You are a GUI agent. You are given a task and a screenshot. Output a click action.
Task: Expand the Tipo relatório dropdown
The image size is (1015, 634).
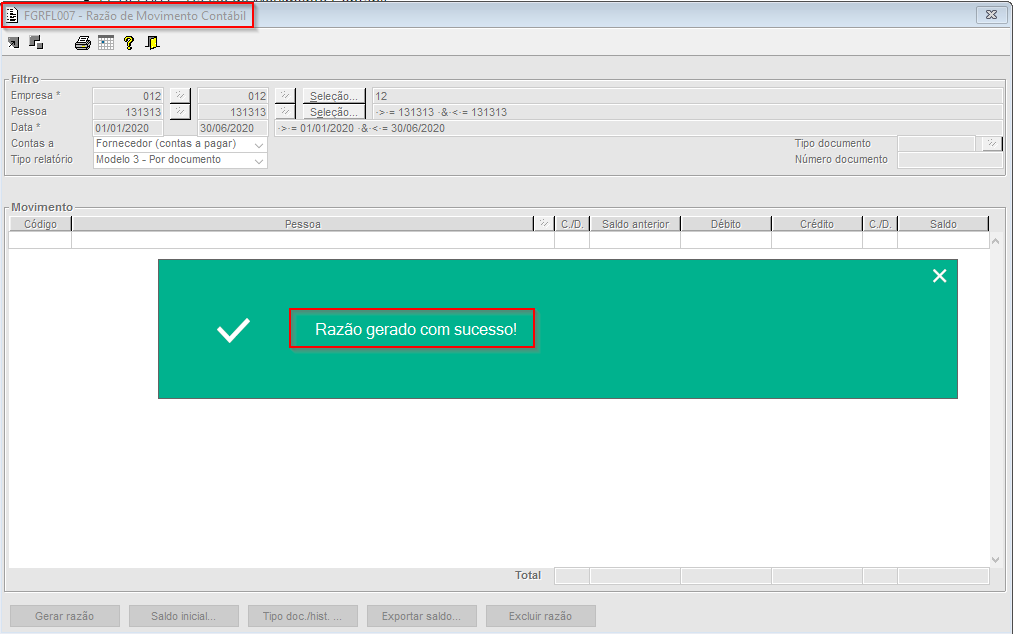[259, 161]
